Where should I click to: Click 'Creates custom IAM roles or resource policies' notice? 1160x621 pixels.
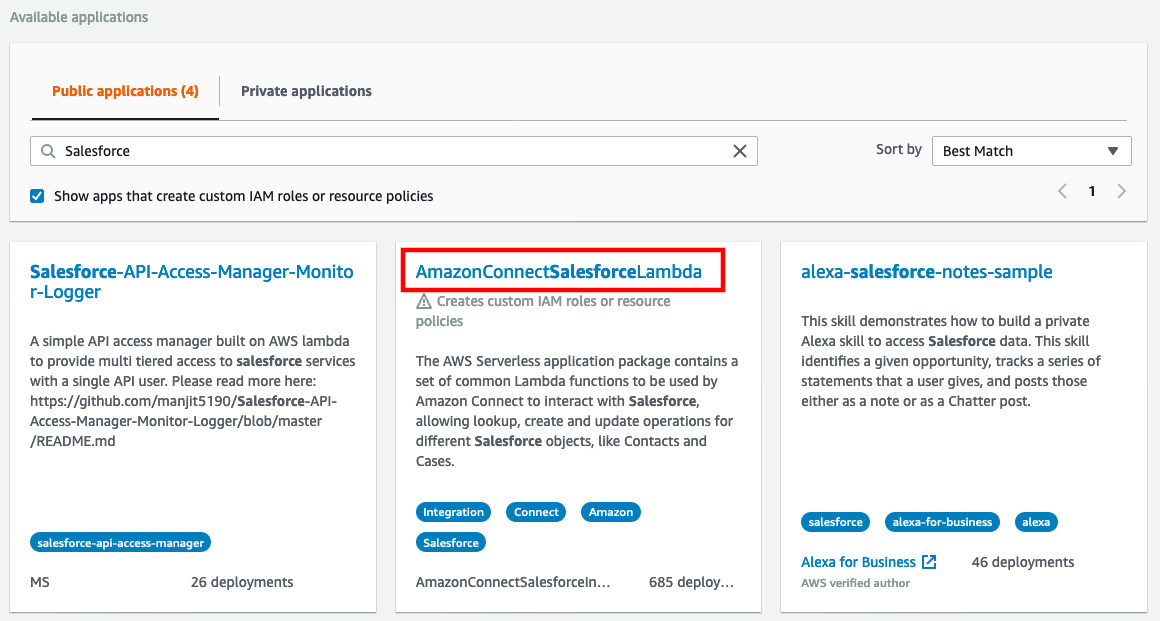[543, 311]
